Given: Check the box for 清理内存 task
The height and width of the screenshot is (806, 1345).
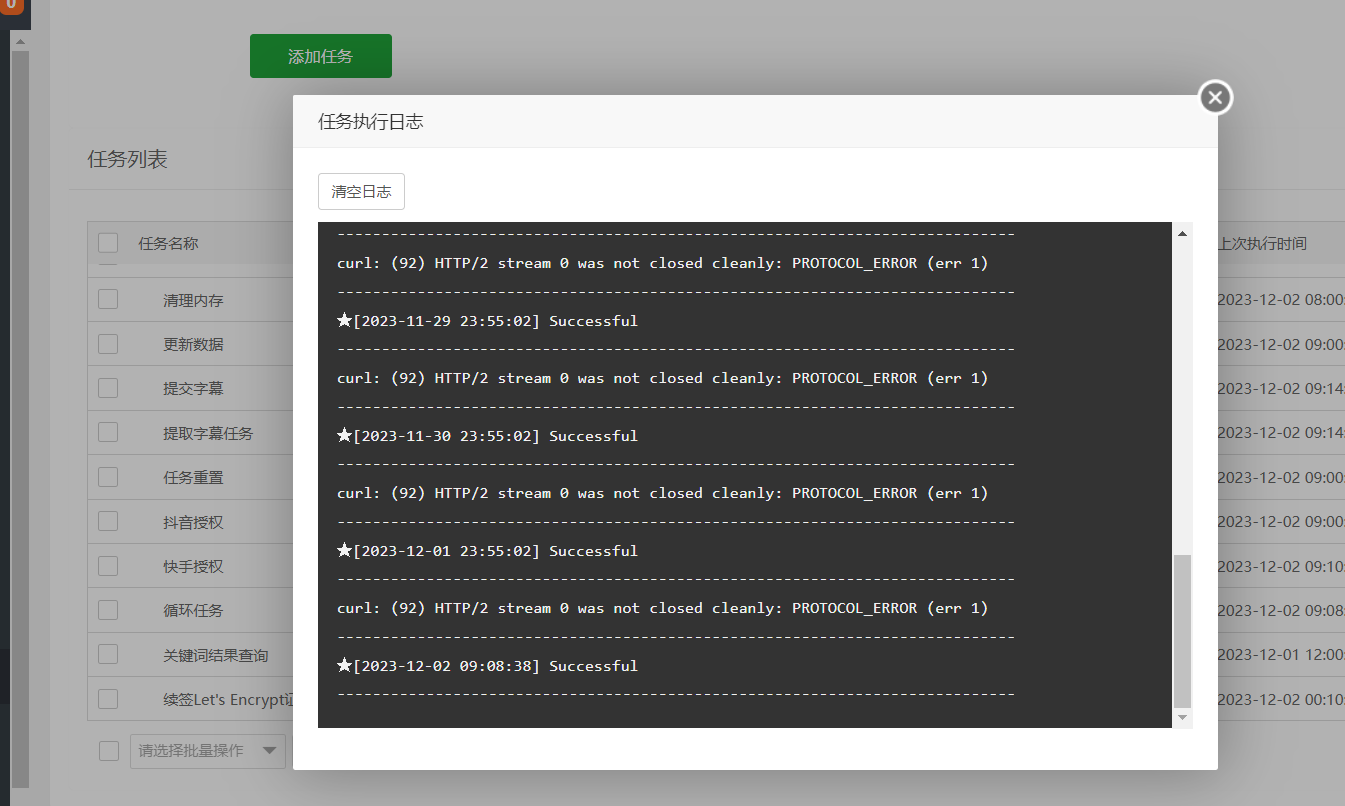Looking at the screenshot, I should coord(108,299).
